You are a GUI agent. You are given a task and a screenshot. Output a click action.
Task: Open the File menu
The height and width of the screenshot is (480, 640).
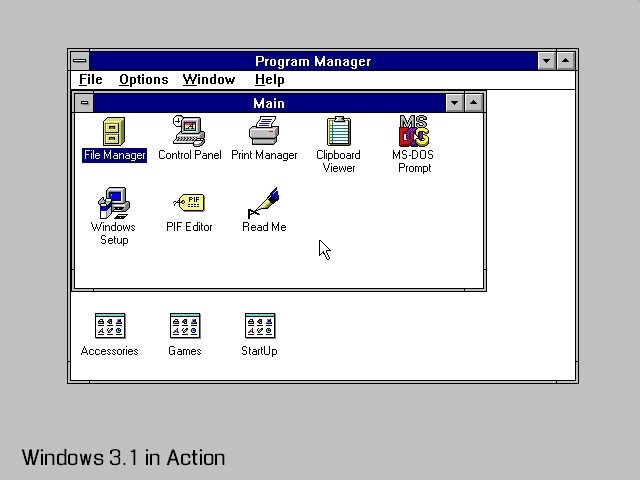pyautogui.click(x=91, y=80)
